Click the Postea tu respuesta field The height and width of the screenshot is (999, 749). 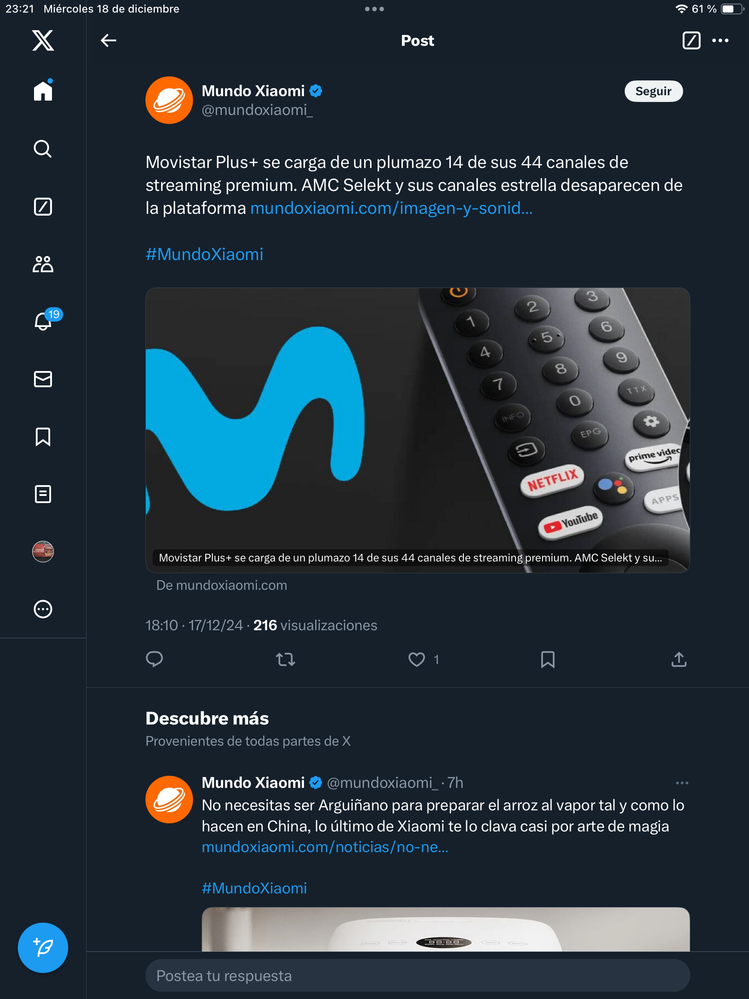coord(417,975)
